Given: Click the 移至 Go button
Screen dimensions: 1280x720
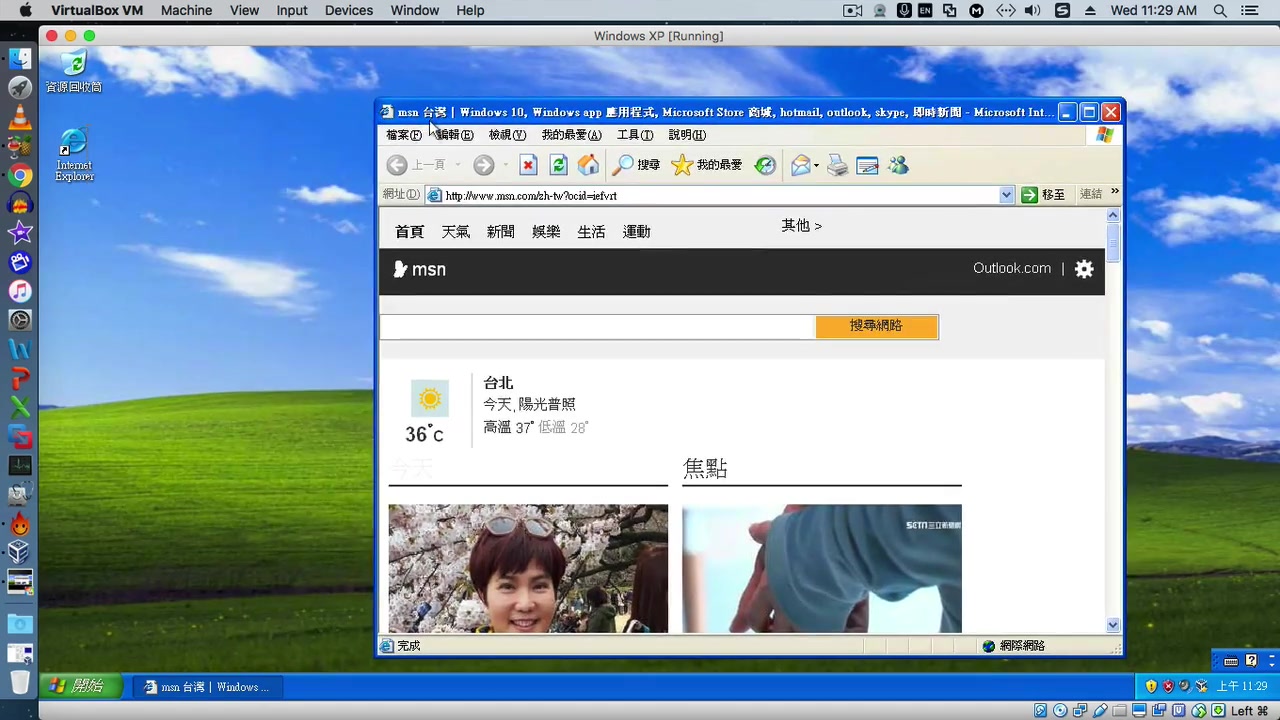Looking at the screenshot, I should pyautogui.click(x=1043, y=195).
